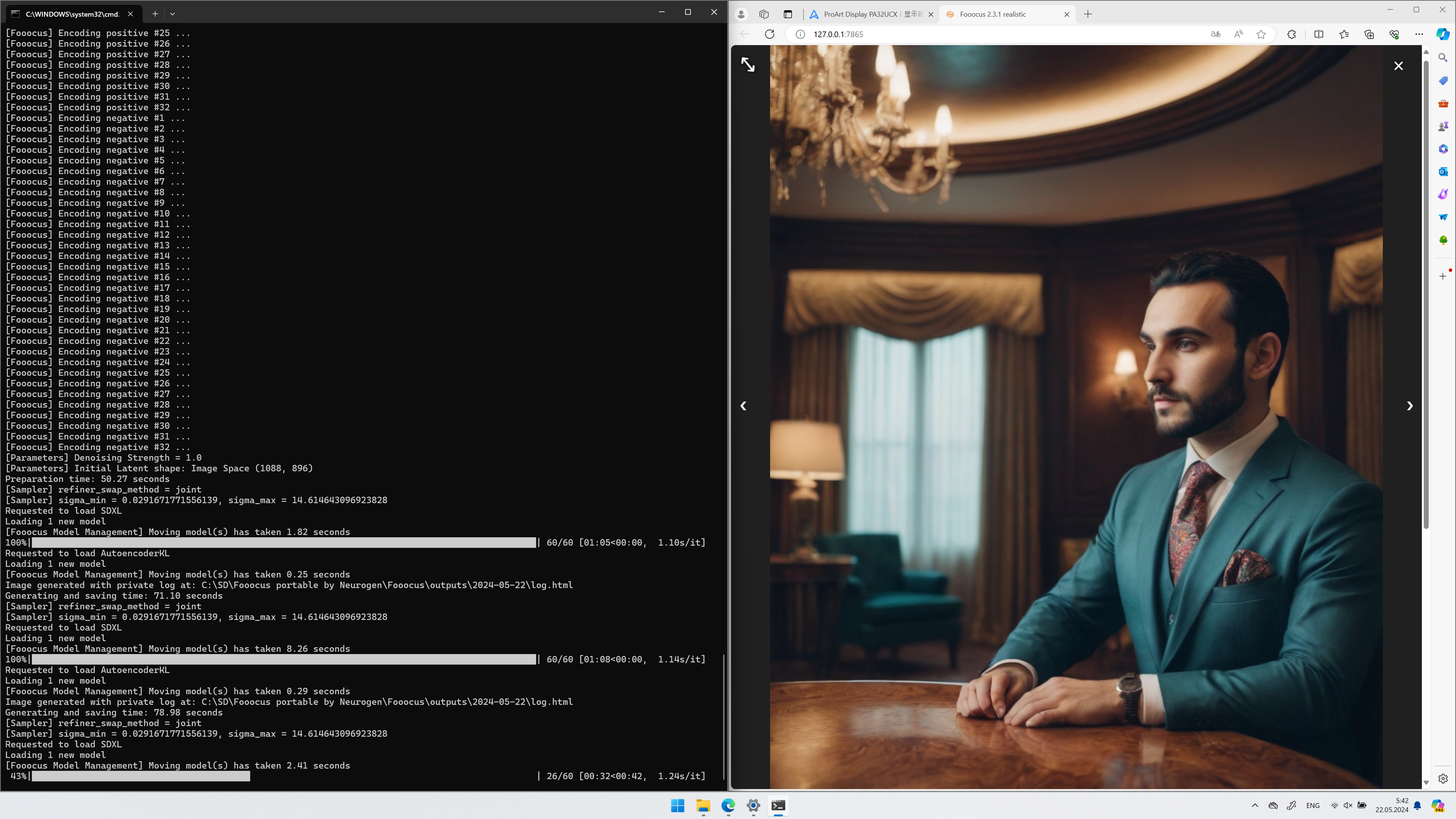Open Edge sidebar Microsoft 365 icon
Viewport: 1456px width, 819px height.
click(x=1443, y=149)
